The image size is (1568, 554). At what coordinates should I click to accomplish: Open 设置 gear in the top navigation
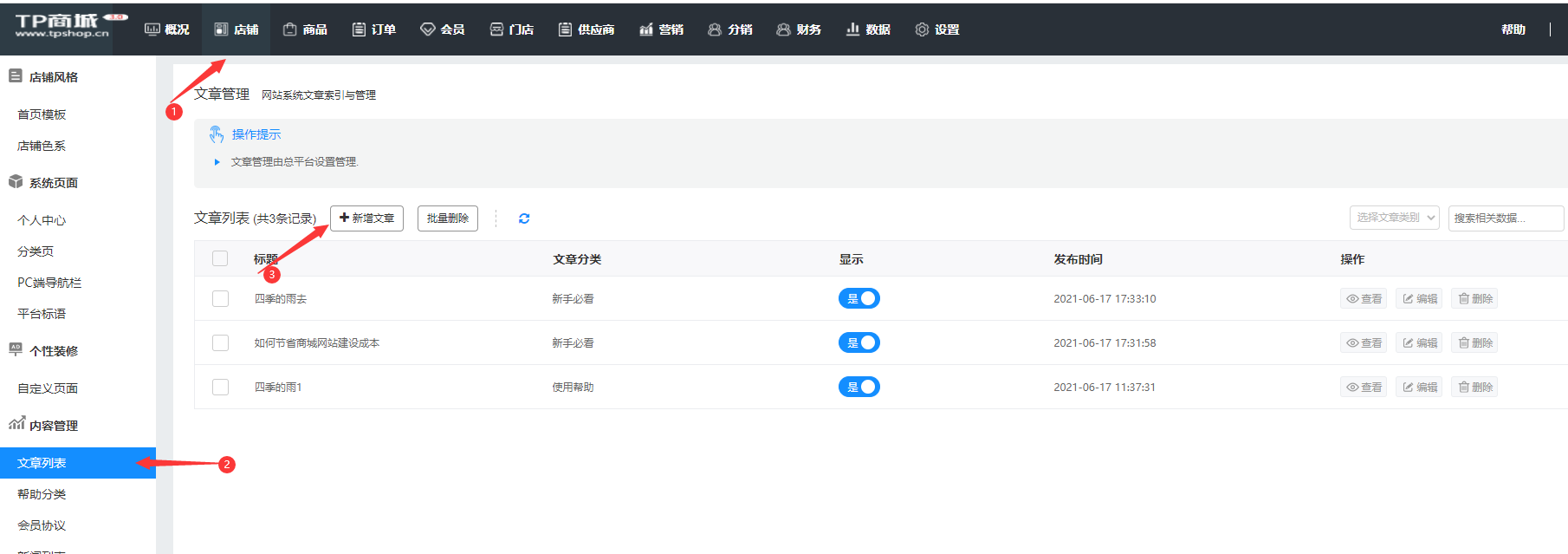pos(936,29)
